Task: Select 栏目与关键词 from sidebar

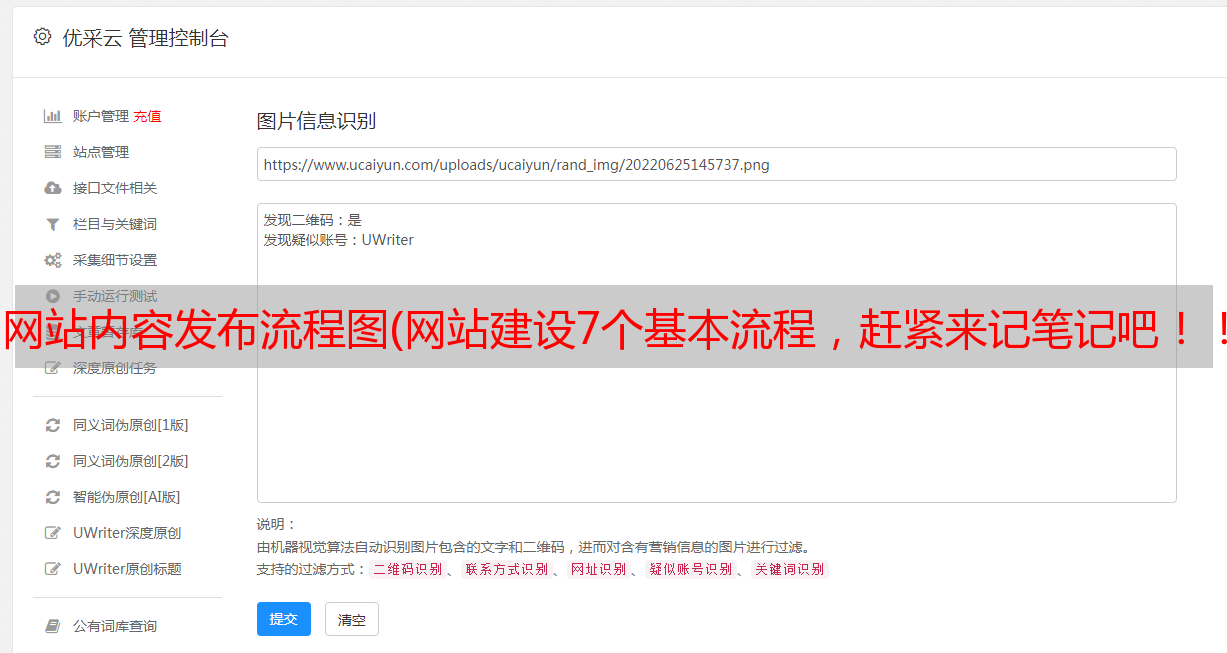Action: click(x=115, y=224)
